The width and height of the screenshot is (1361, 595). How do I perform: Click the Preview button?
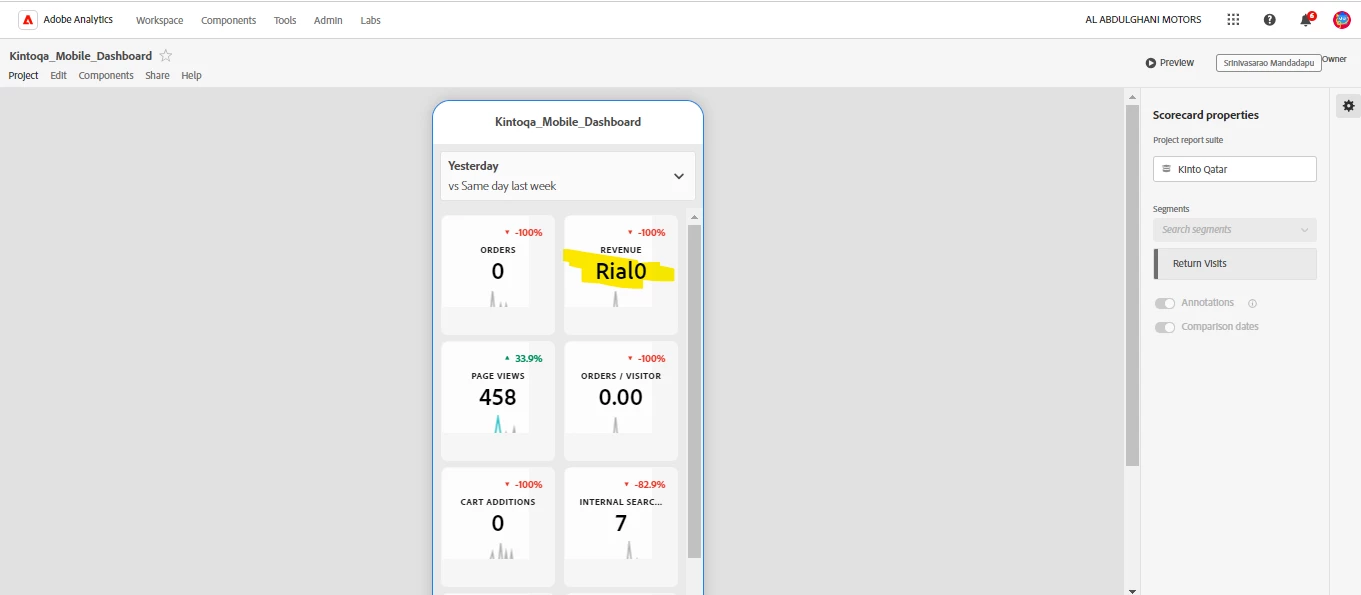click(x=1170, y=63)
